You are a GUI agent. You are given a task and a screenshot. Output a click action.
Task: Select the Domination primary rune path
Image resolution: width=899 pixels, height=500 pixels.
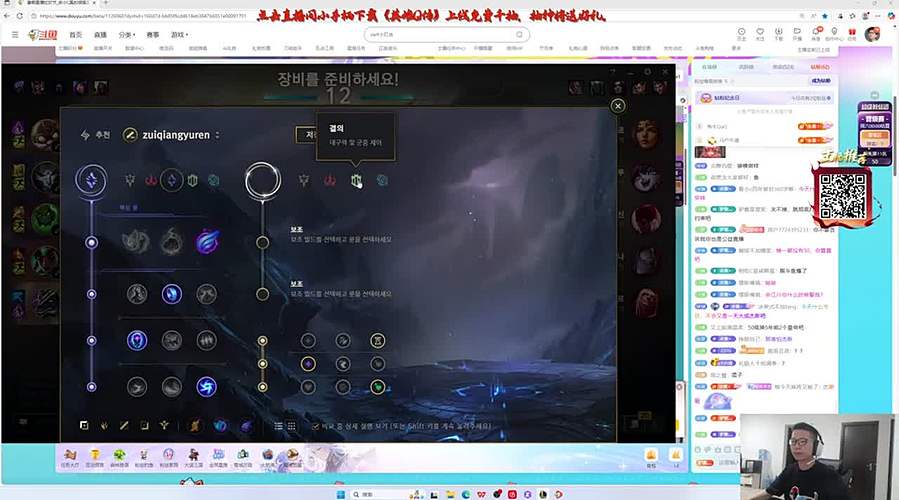pyautogui.click(x=151, y=181)
